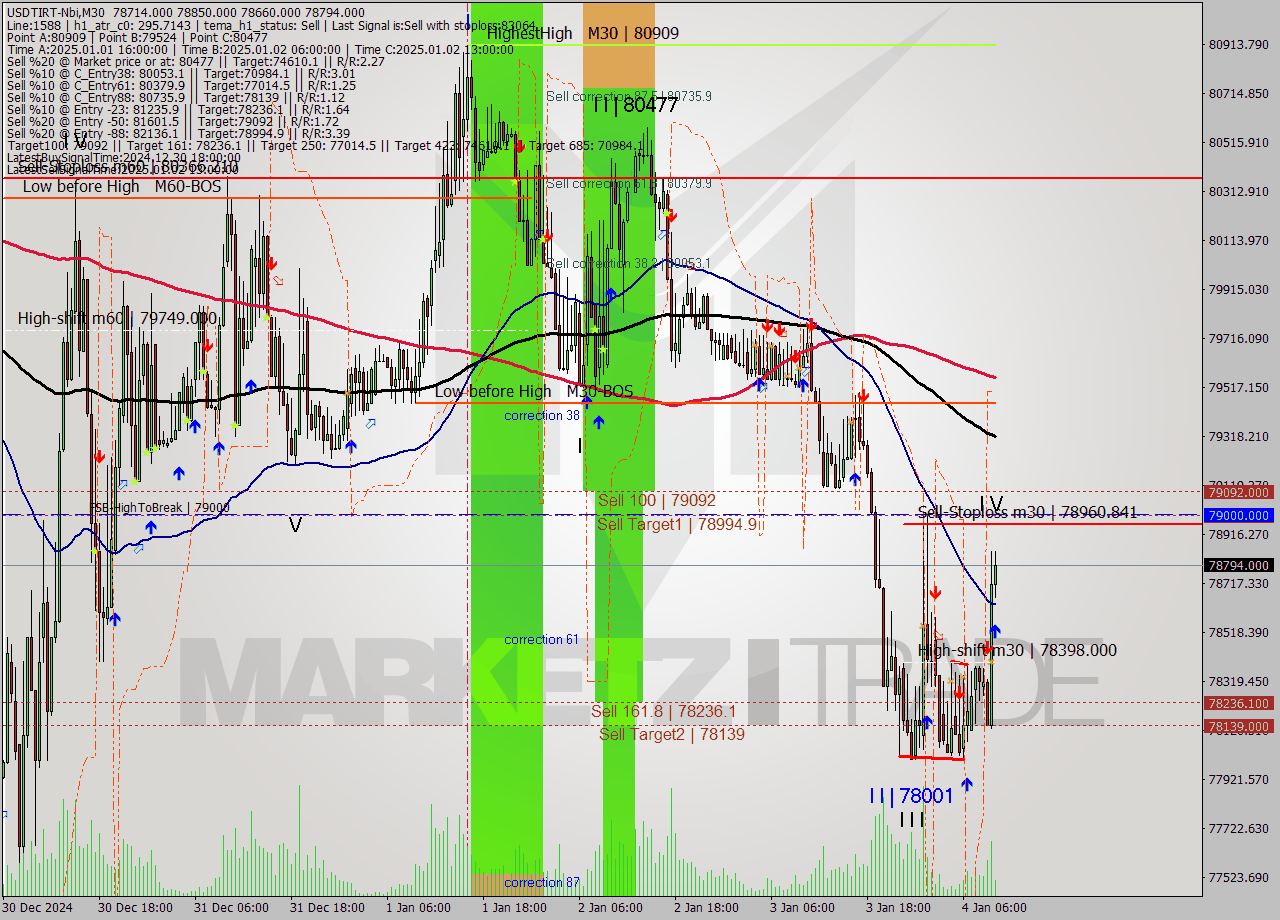
Task: Click the red 78139.000 price tag
Action: 1239,726
